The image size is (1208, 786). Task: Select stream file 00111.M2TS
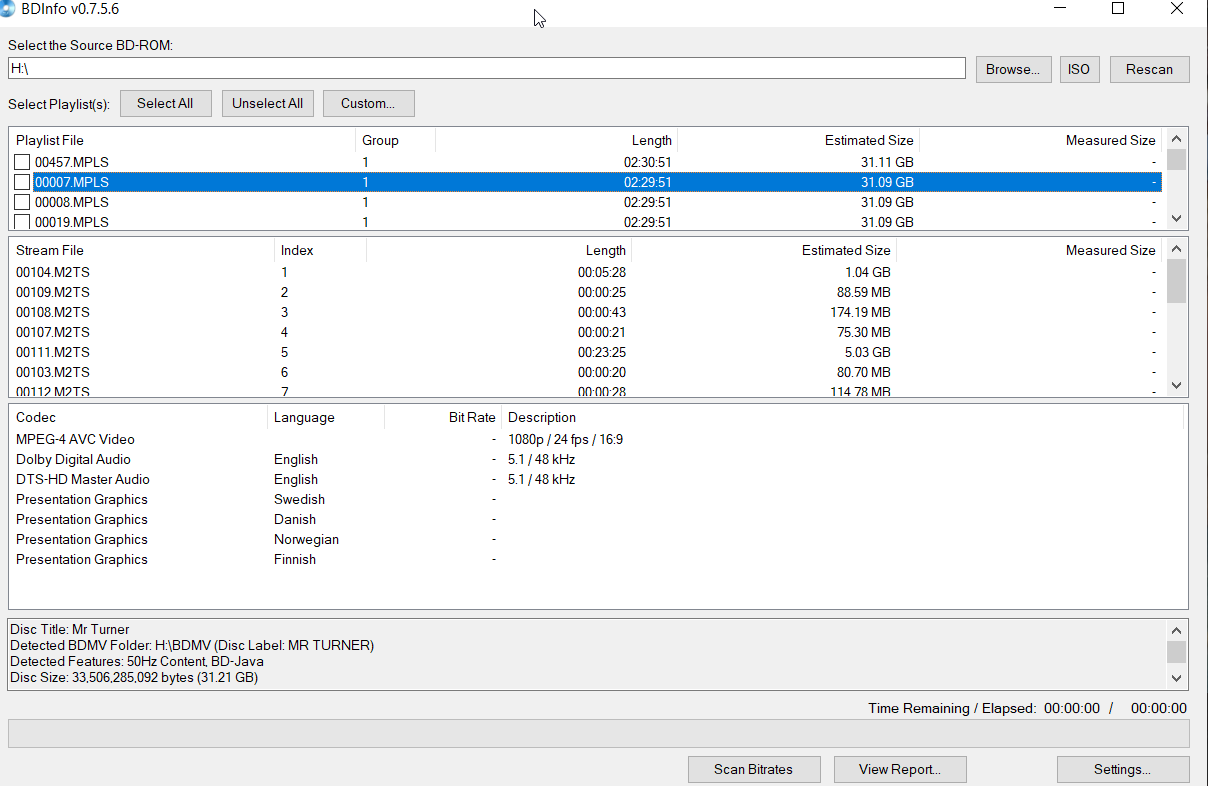(53, 352)
